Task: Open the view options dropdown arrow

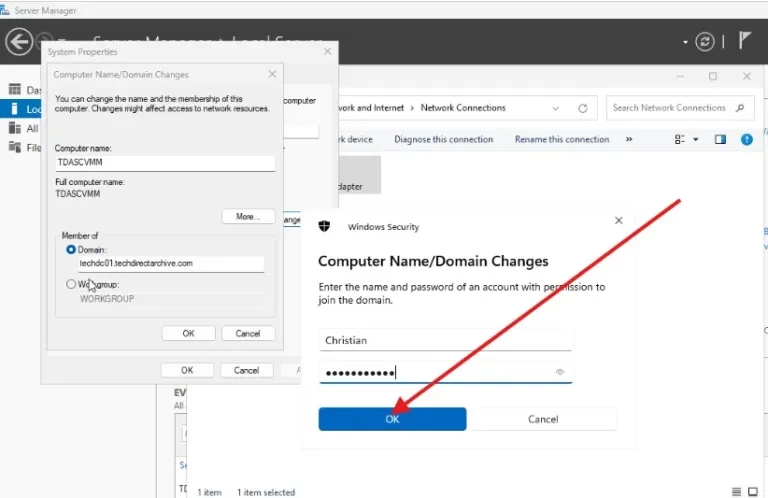Action: (696, 140)
